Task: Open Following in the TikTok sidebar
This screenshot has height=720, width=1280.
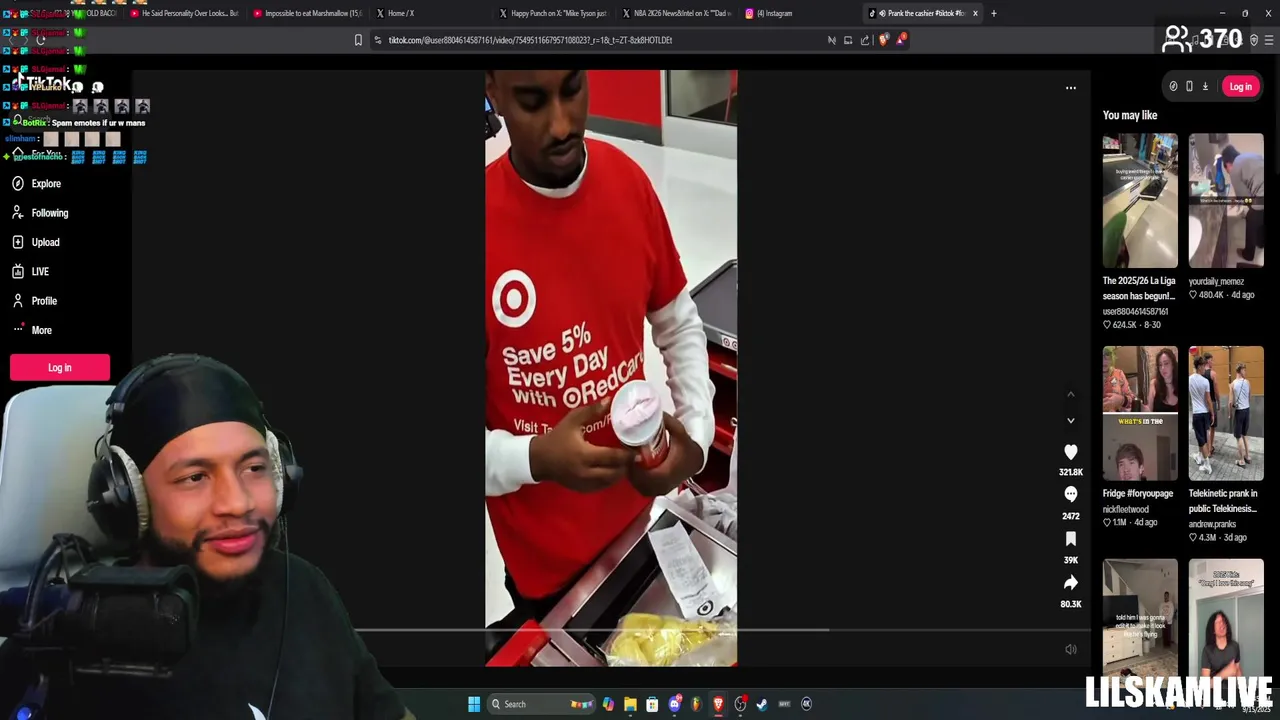Action: [x=50, y=213]
